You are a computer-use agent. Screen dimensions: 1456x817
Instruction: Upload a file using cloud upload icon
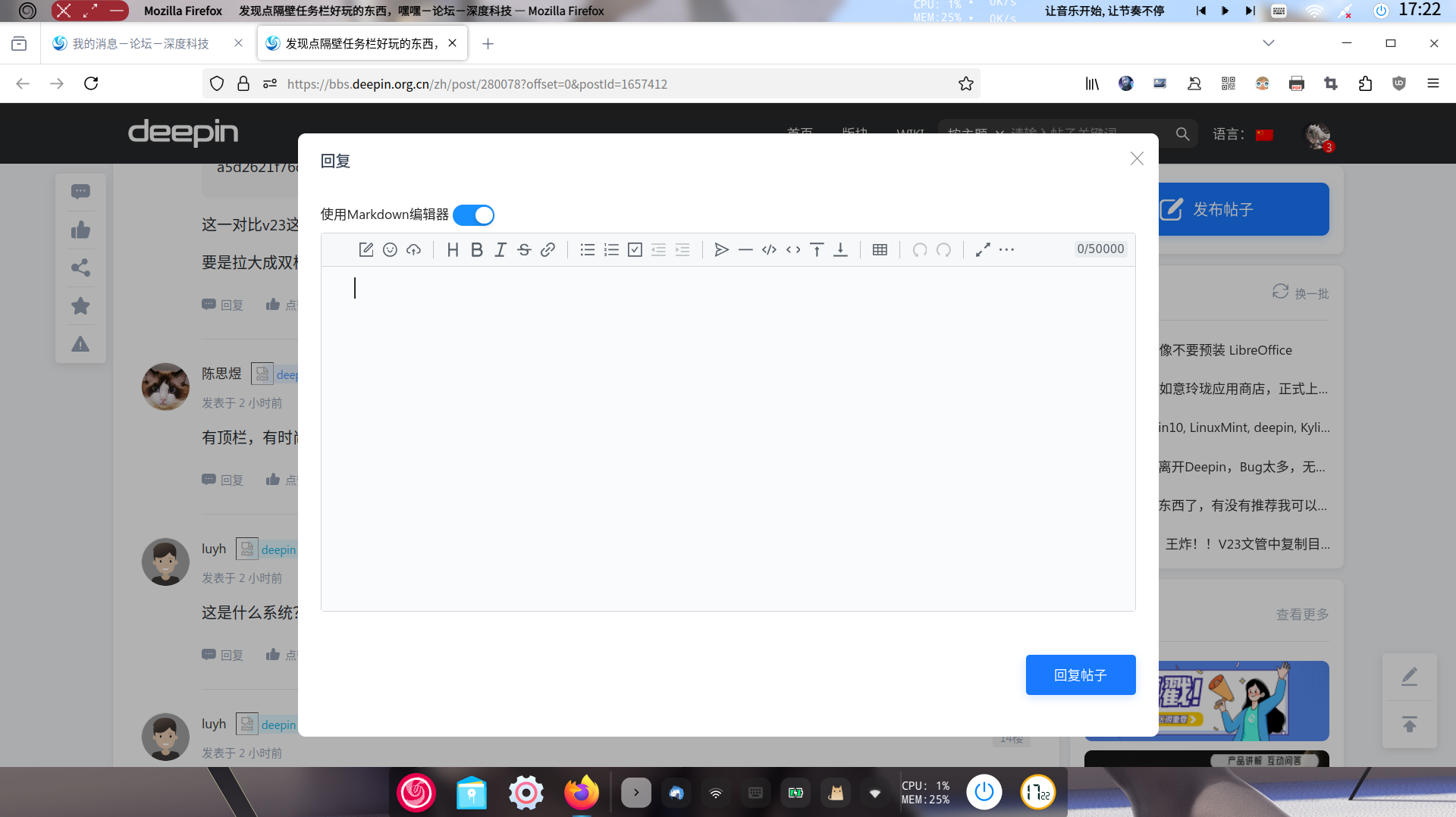point(413,250)
